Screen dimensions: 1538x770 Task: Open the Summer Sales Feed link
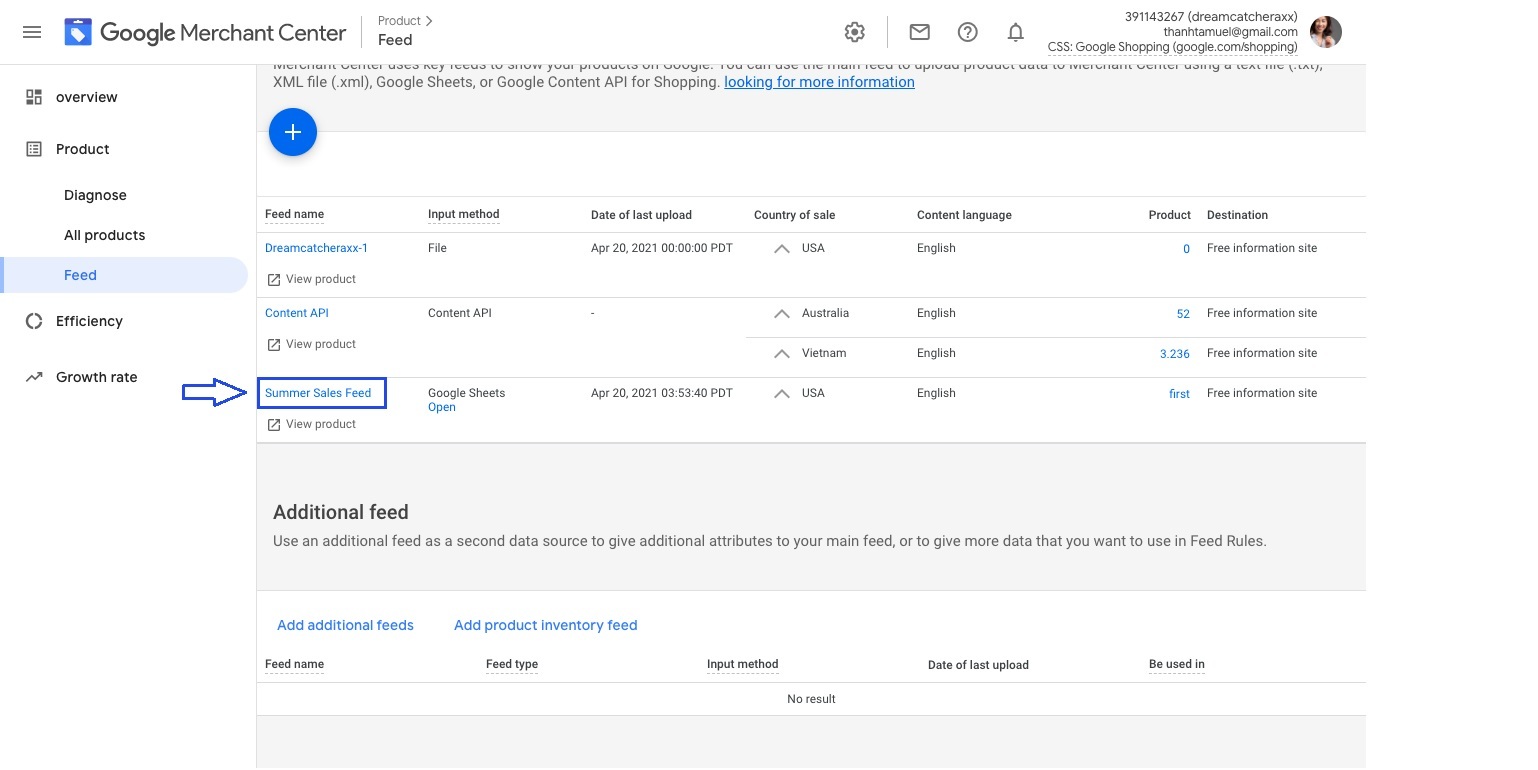pos(318,393)
